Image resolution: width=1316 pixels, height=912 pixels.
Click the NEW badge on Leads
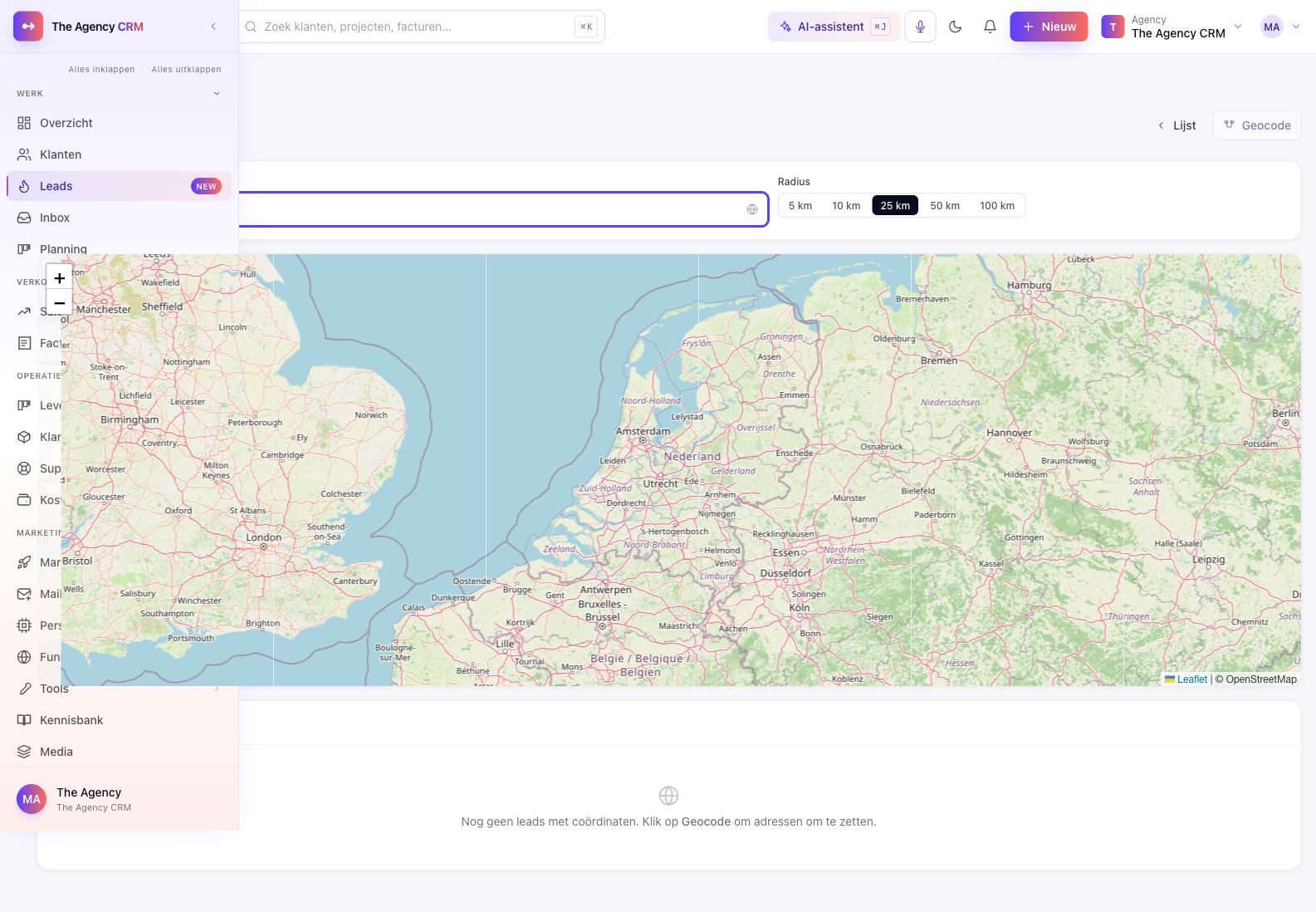(x=206, y=186)
